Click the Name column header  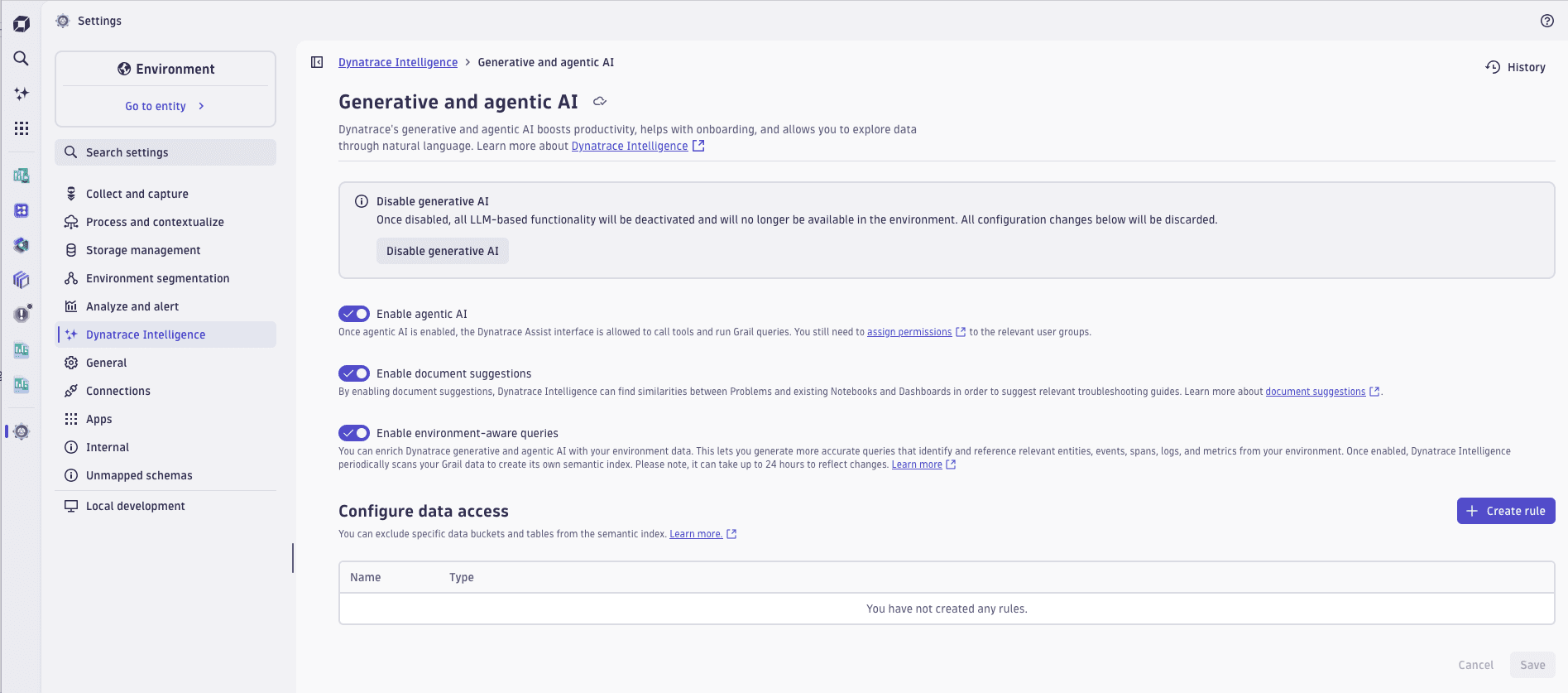(x=366, y=577)
